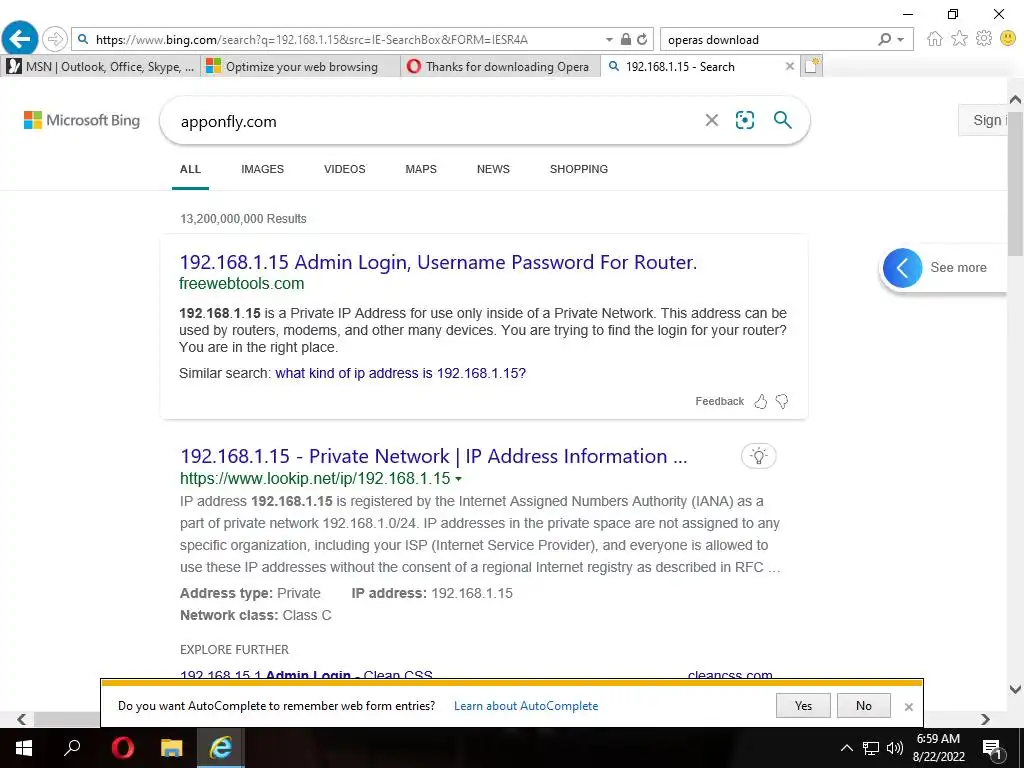
Task: Click the Internet Explorer taskbar icon
Action: click(x=221, y=748)
